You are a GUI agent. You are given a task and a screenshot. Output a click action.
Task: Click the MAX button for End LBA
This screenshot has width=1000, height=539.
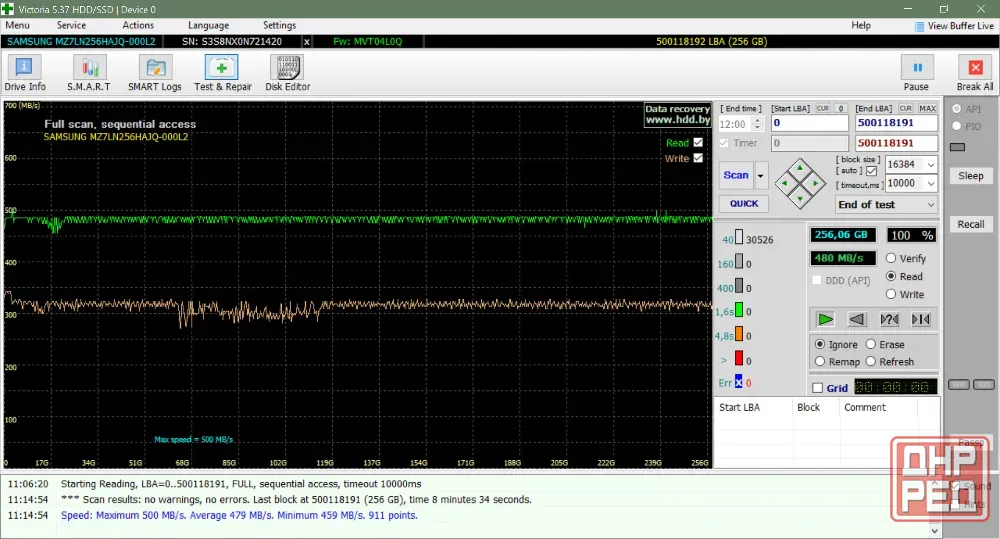tap(927, 108)
